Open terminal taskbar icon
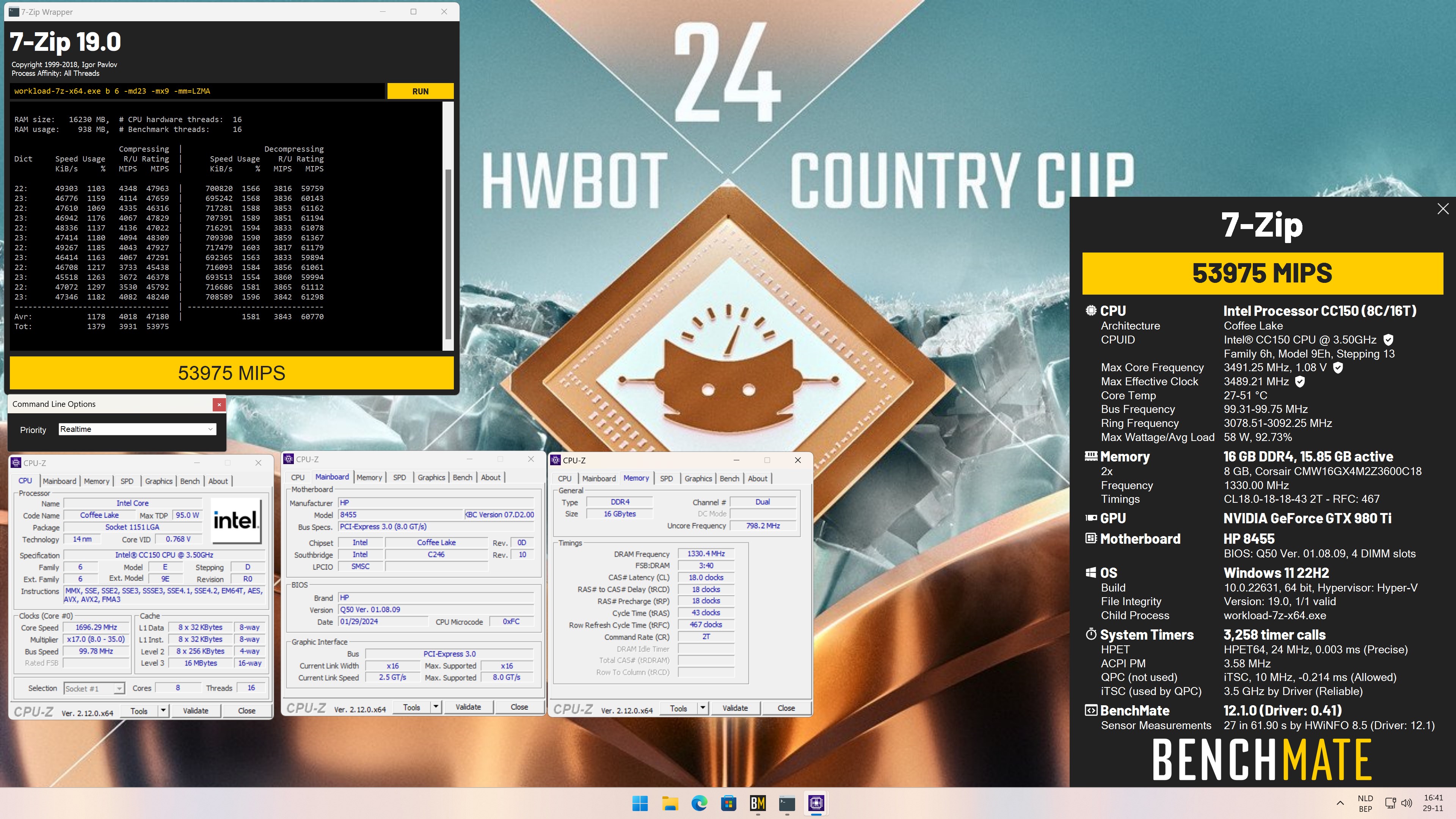1456x819 pixels. click(787, 803)
